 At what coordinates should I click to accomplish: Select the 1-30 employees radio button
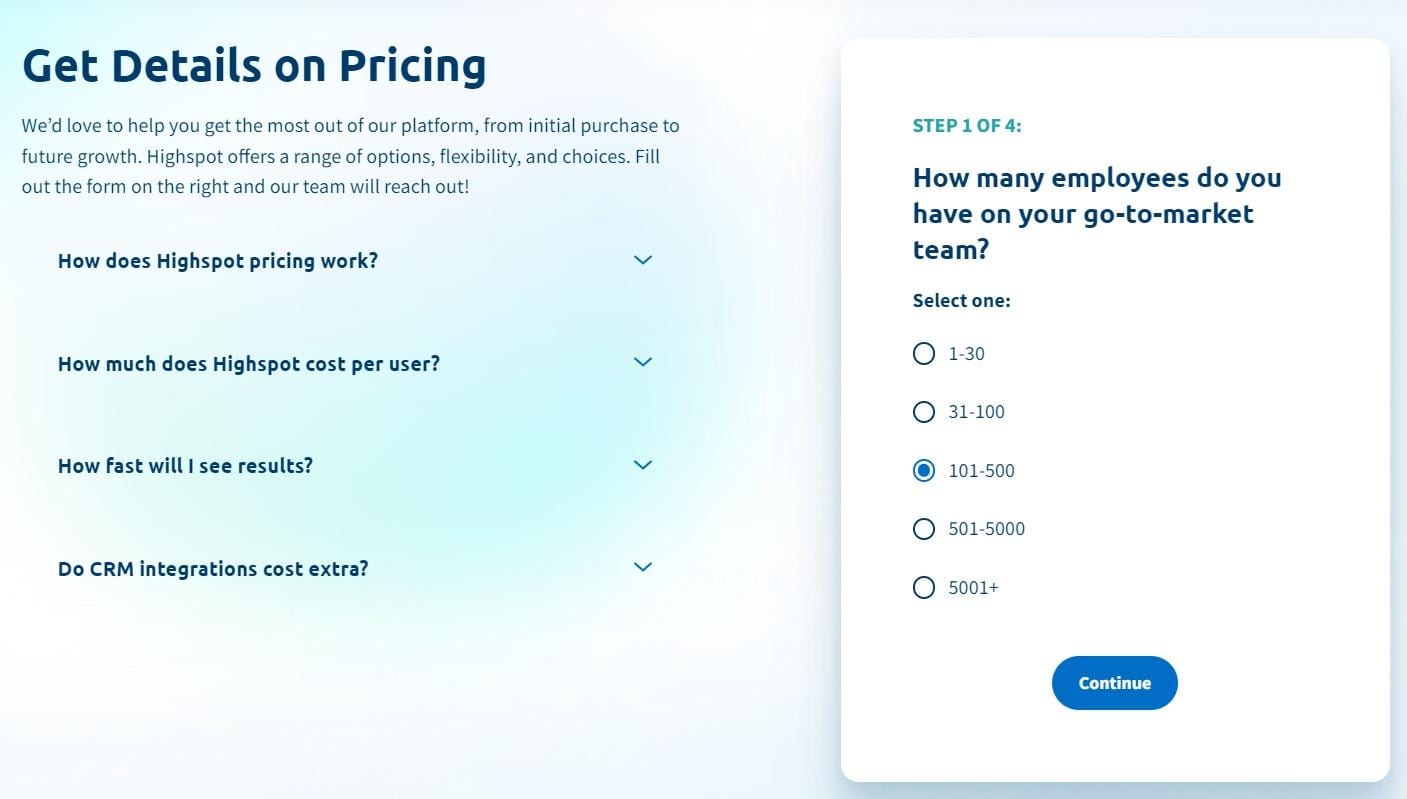point(924,353)
